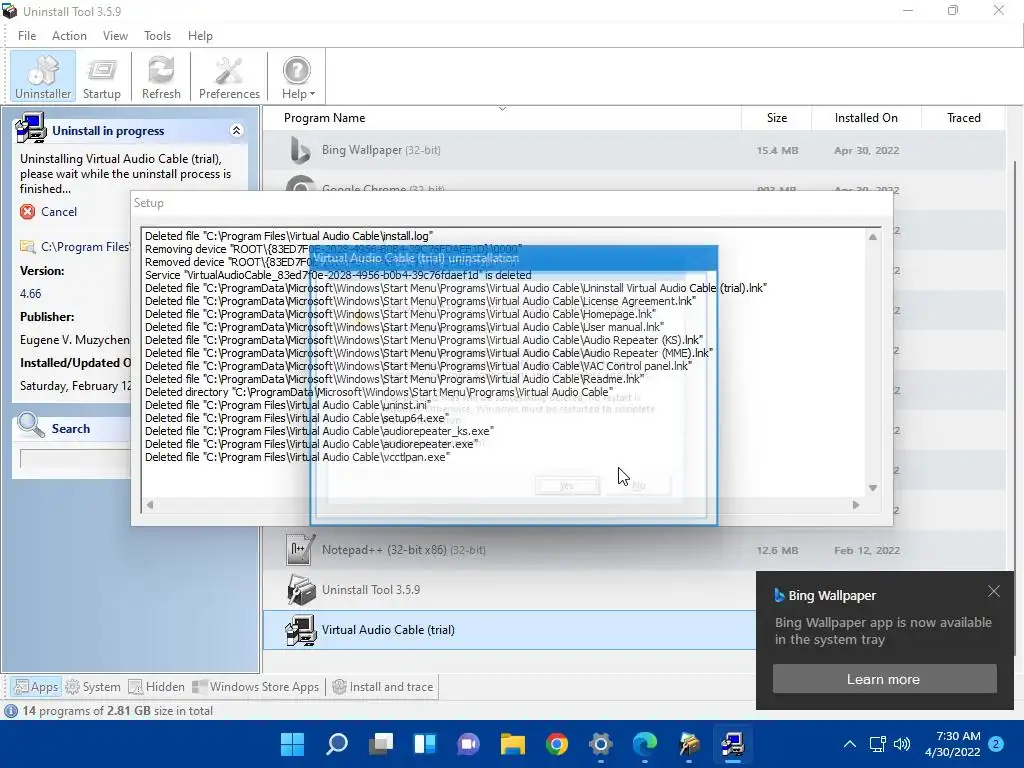
Task: Open File Explorer from taskbar
Action: click(x=513, y=744)
